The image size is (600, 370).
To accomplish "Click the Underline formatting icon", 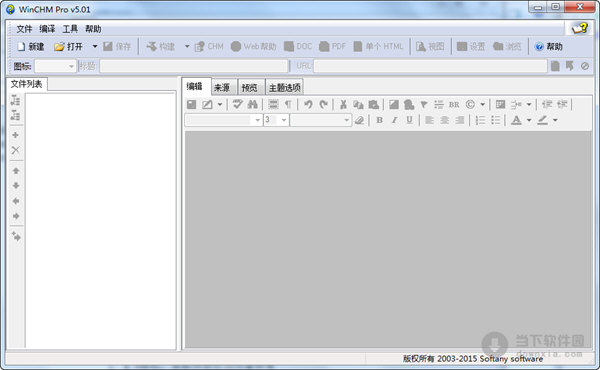I will tap(409, 120).
